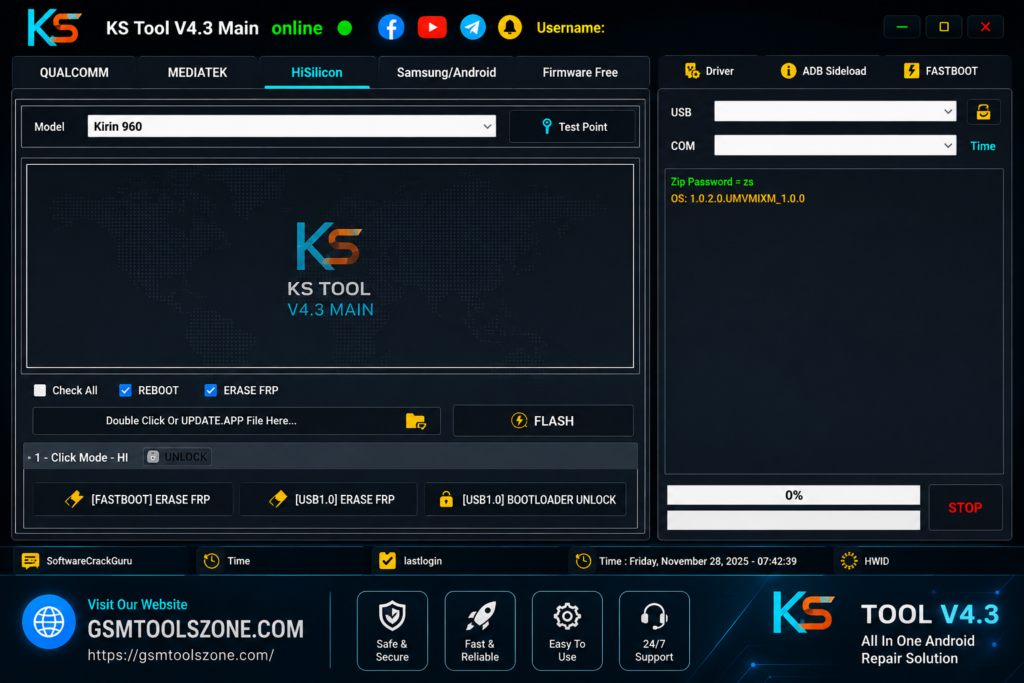Image resolution: width=1024 pixels, height=683 pixels.
Task: Open the ADB Sideload tab
Action: point(824,71)
